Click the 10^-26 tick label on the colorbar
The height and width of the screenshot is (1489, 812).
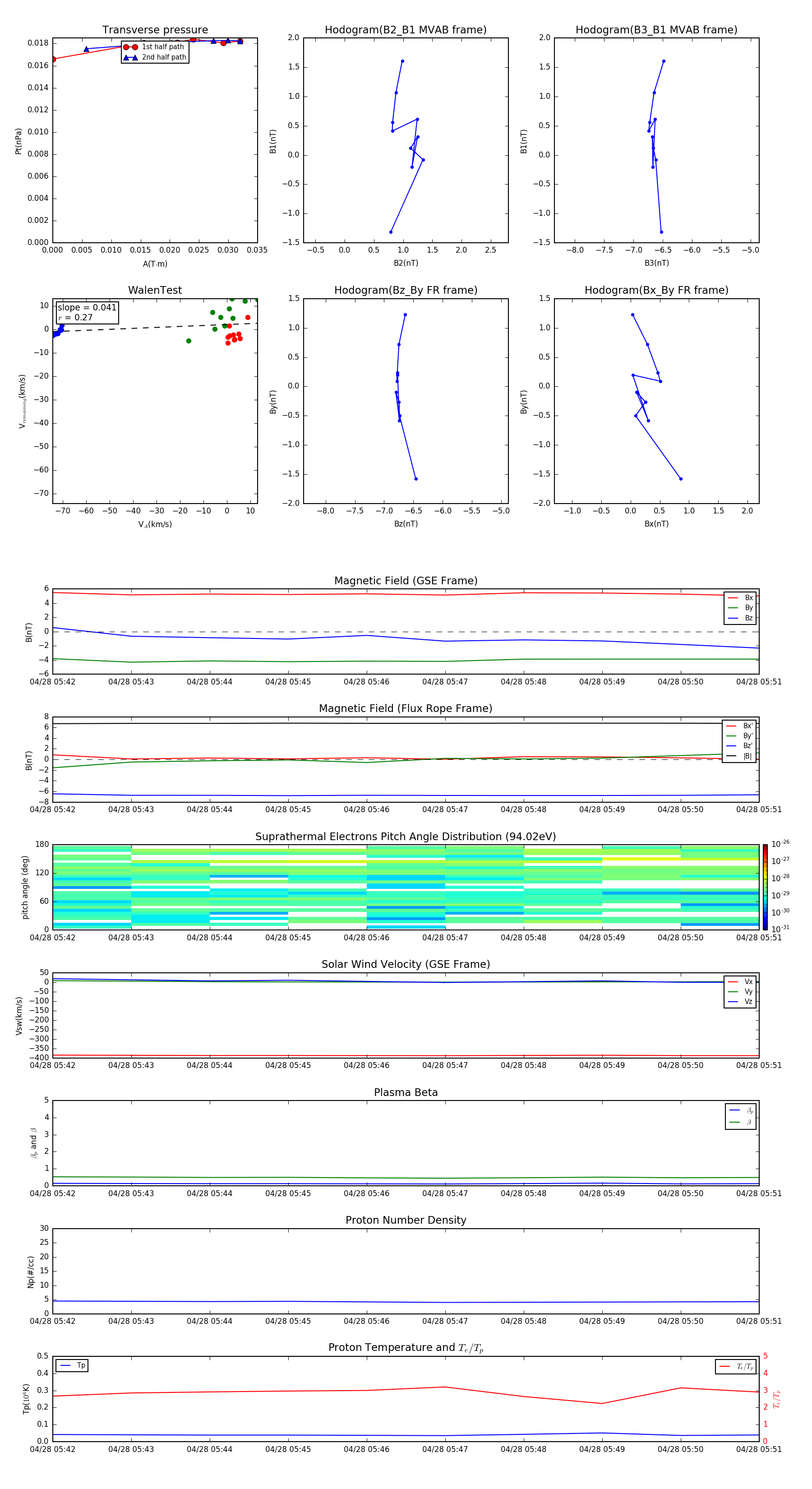[x=780, y=844]
